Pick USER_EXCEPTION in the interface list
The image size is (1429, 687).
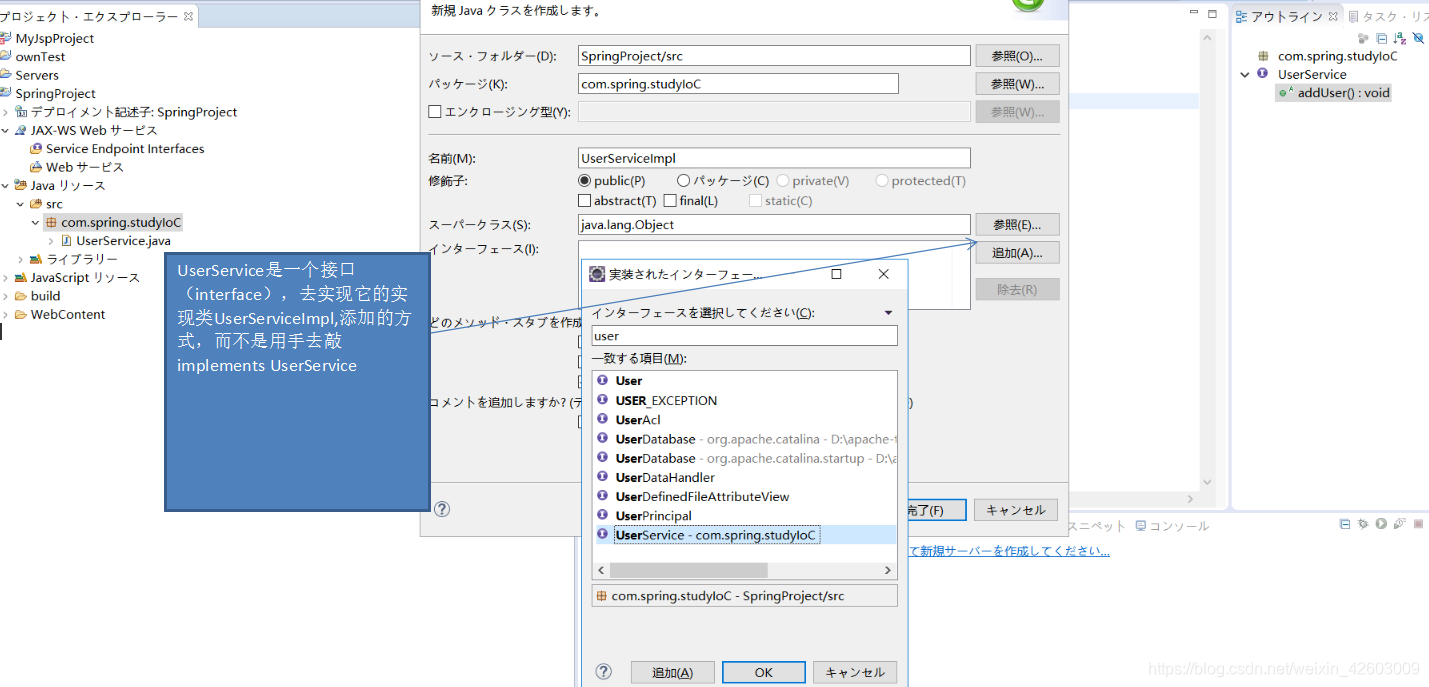(666, 401)
